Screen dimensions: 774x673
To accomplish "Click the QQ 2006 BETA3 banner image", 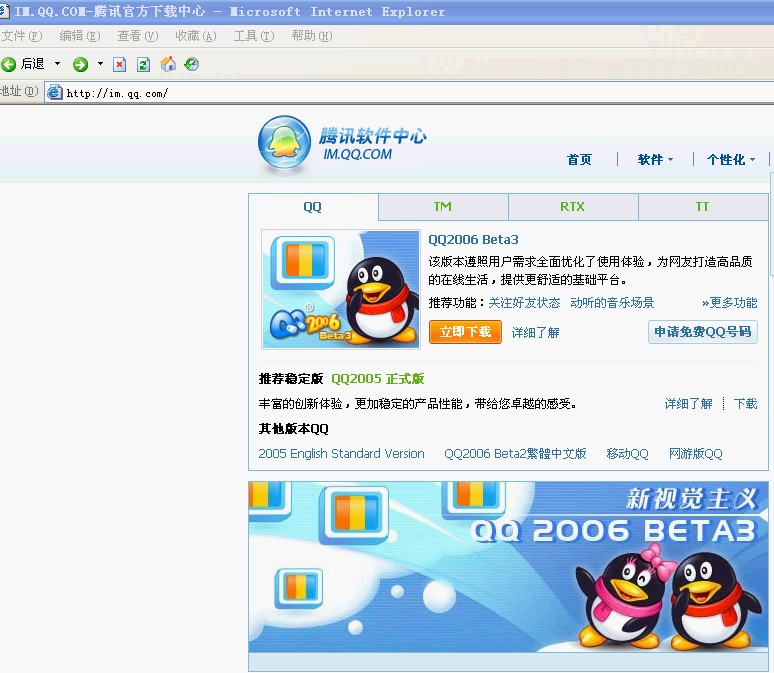I will 508,567.
